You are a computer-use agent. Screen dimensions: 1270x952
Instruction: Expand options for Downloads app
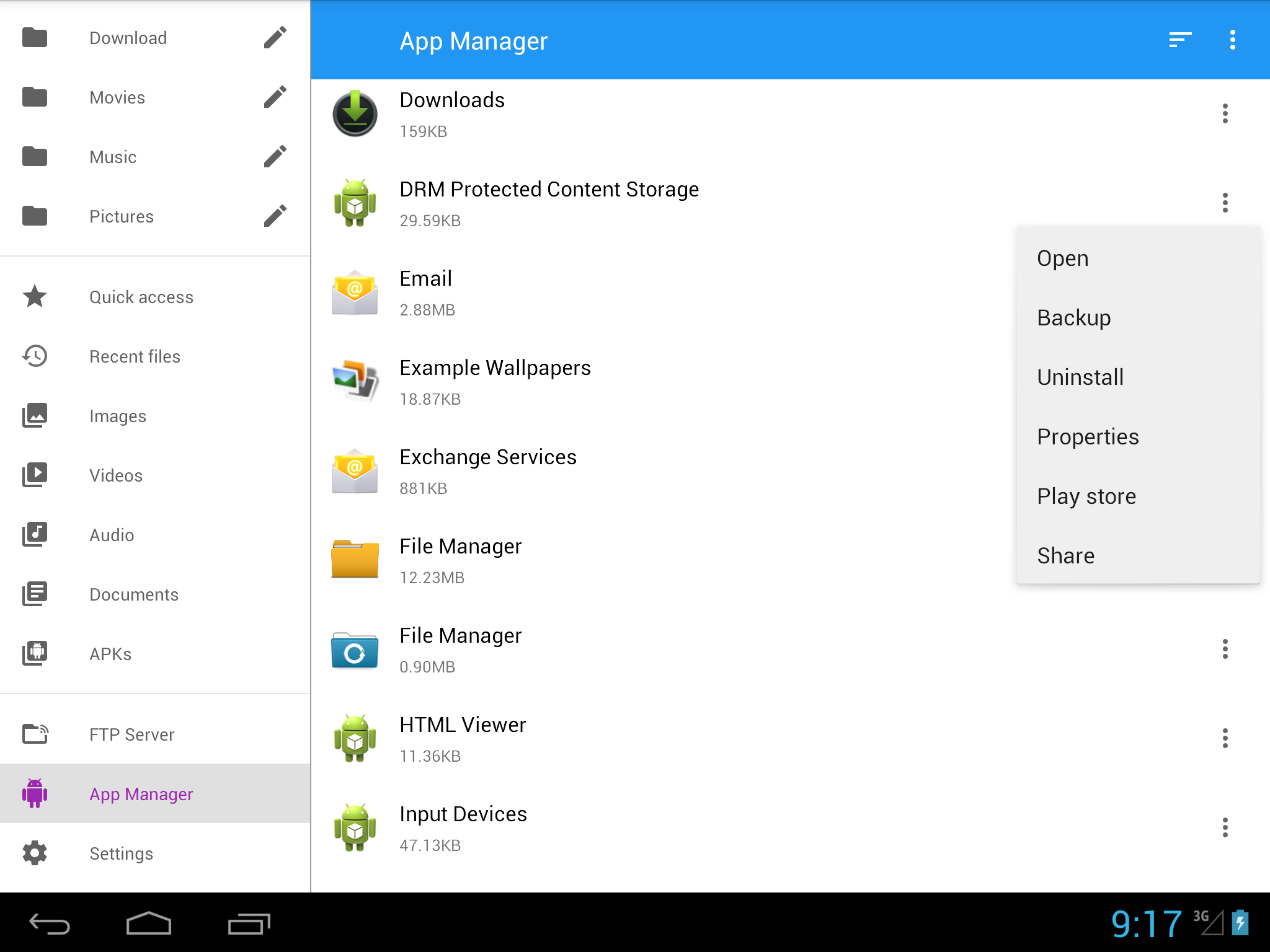point(1225,113)
